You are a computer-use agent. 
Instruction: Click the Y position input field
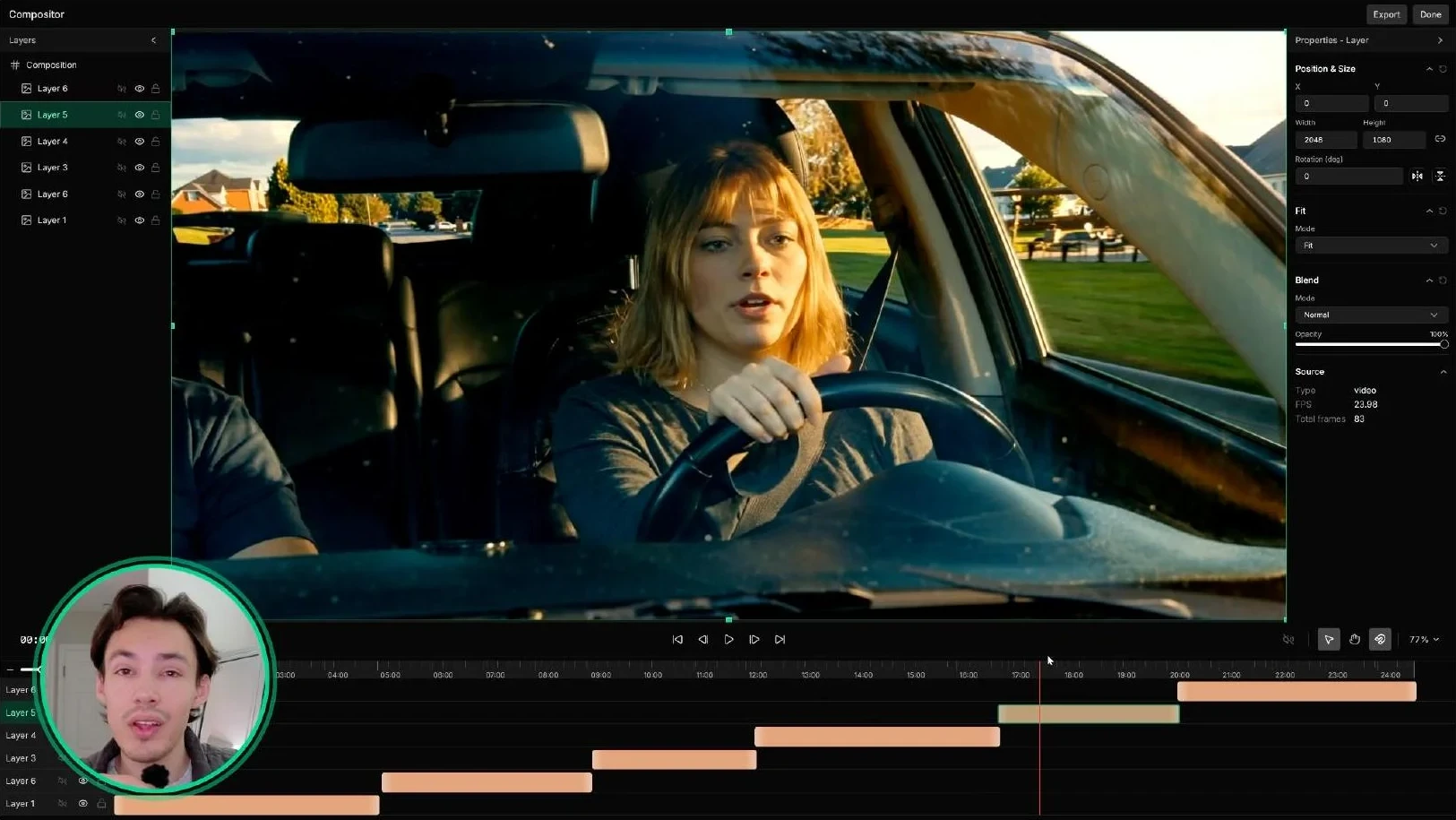tap(1411, 104)
